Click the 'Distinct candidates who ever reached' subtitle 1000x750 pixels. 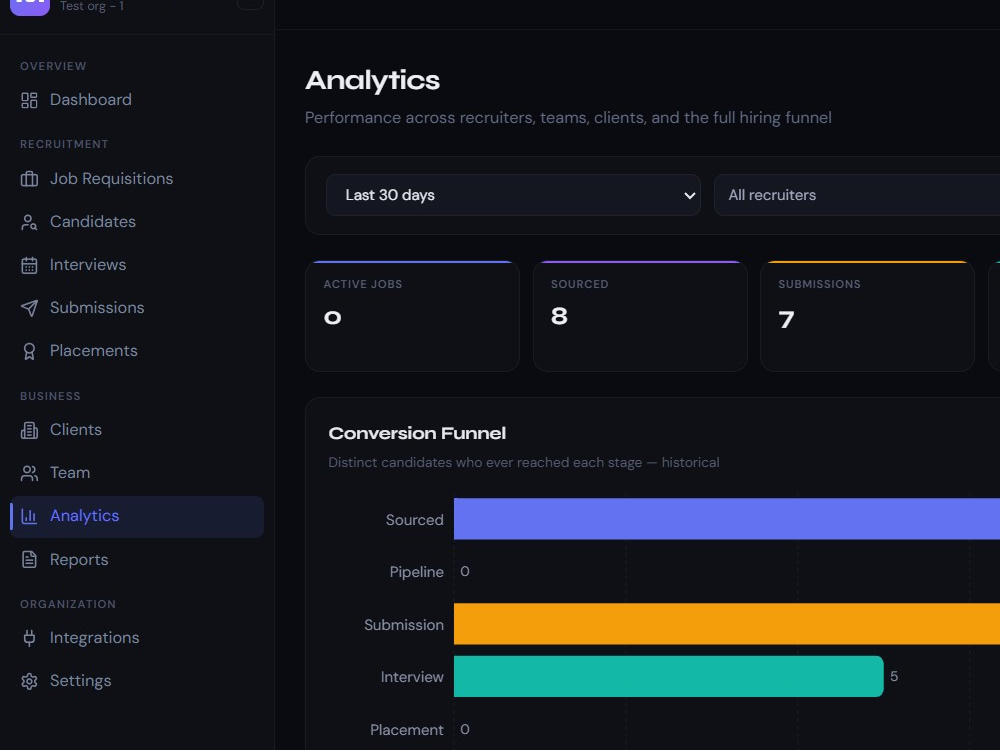(x=524, y=463)
